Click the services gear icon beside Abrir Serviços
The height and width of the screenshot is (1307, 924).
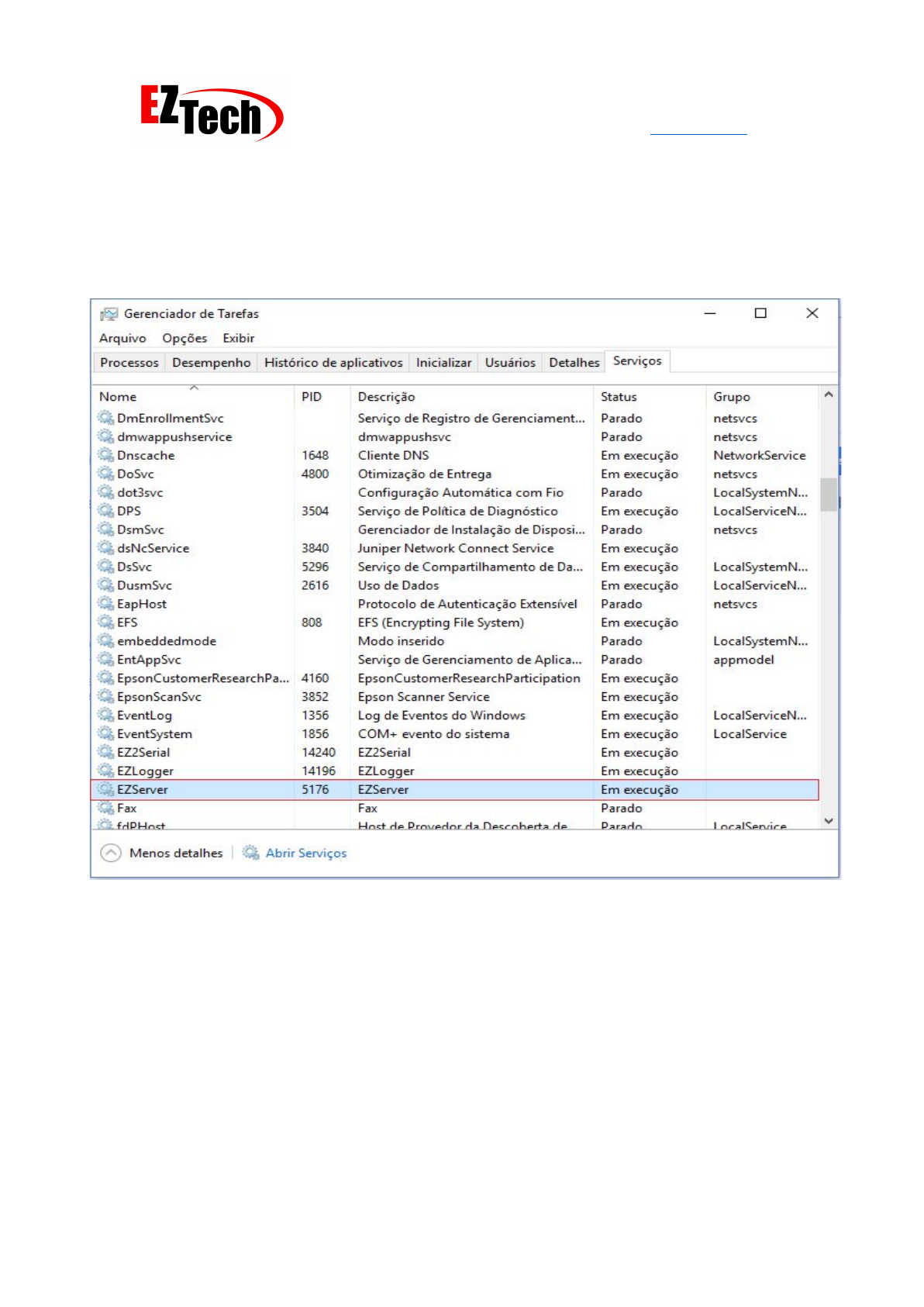pyautogui.click(x=250, y=853)
